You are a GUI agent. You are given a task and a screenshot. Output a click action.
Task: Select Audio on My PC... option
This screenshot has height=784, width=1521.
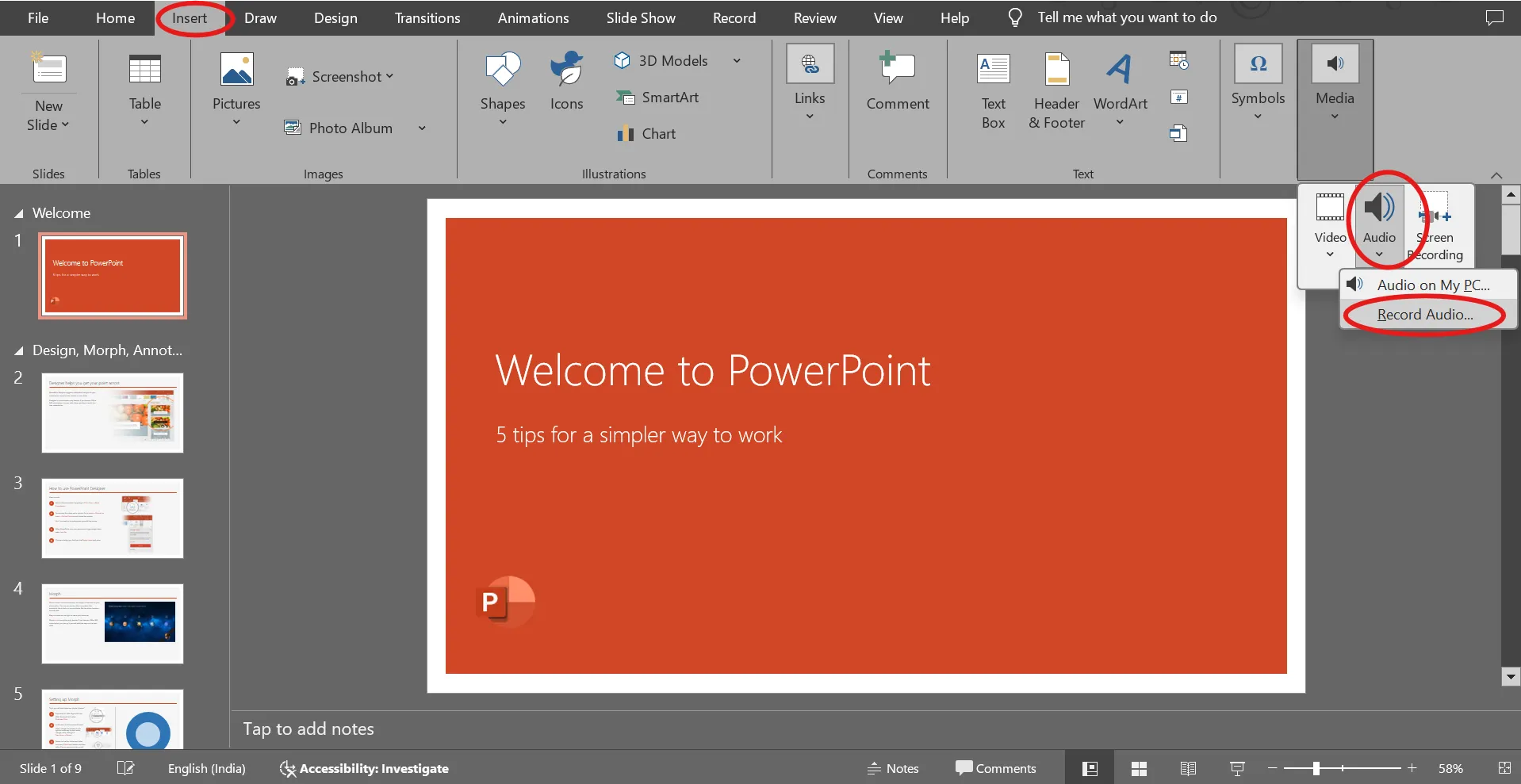pos(1428,285)
